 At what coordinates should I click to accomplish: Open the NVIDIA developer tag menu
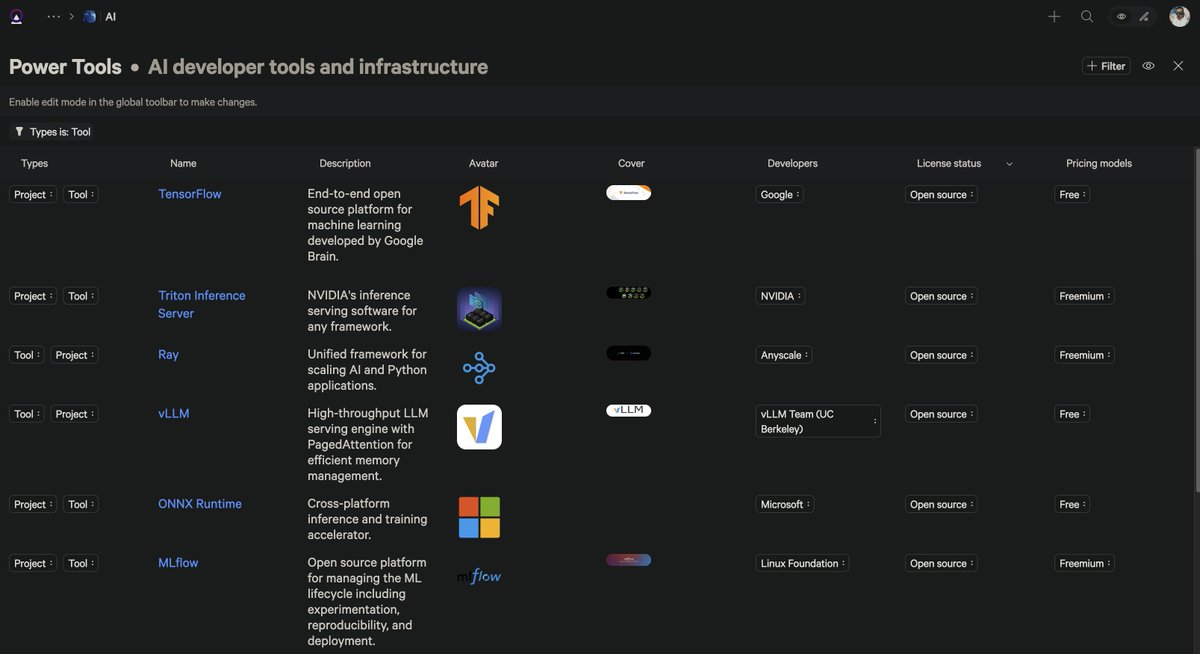[x=781, y=296]
